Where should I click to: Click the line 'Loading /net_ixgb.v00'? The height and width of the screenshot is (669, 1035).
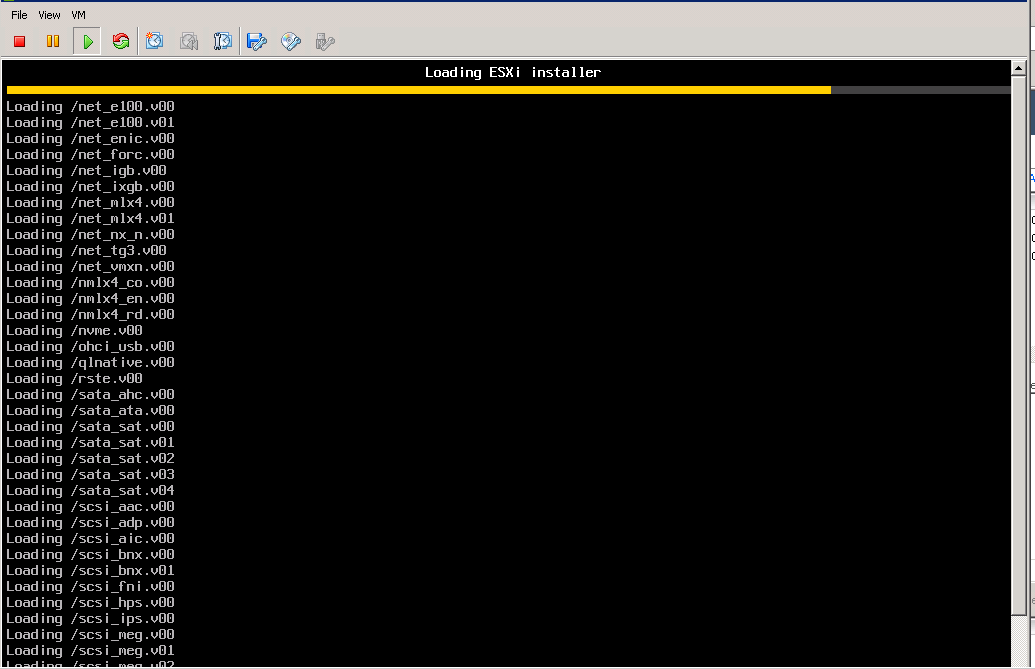(90, 186)
